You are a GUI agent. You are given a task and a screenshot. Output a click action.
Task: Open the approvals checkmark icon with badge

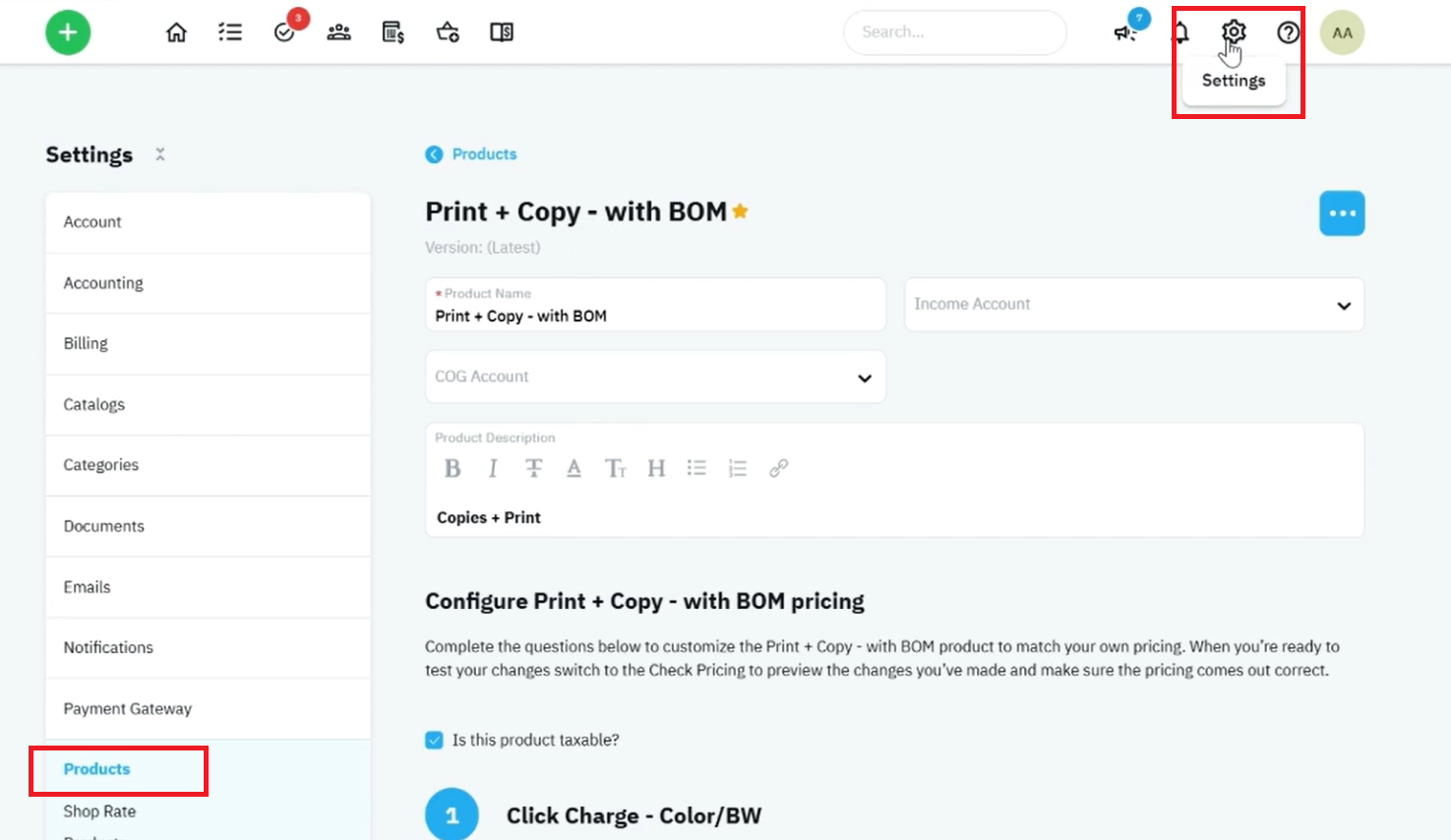(286, 30)
